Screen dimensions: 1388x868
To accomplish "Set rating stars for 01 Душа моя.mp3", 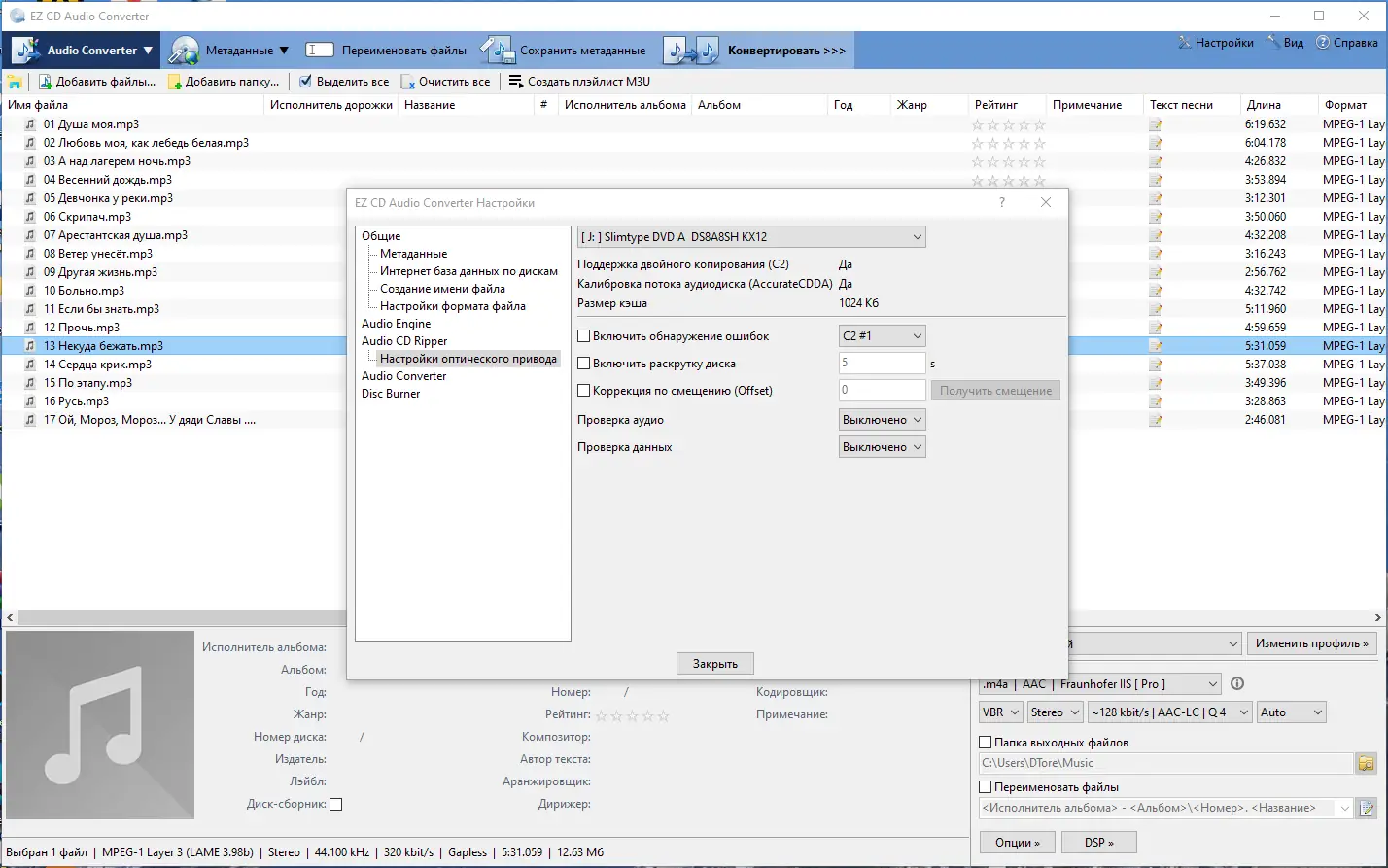I will pyautogui.click(x=1009, y=124).
